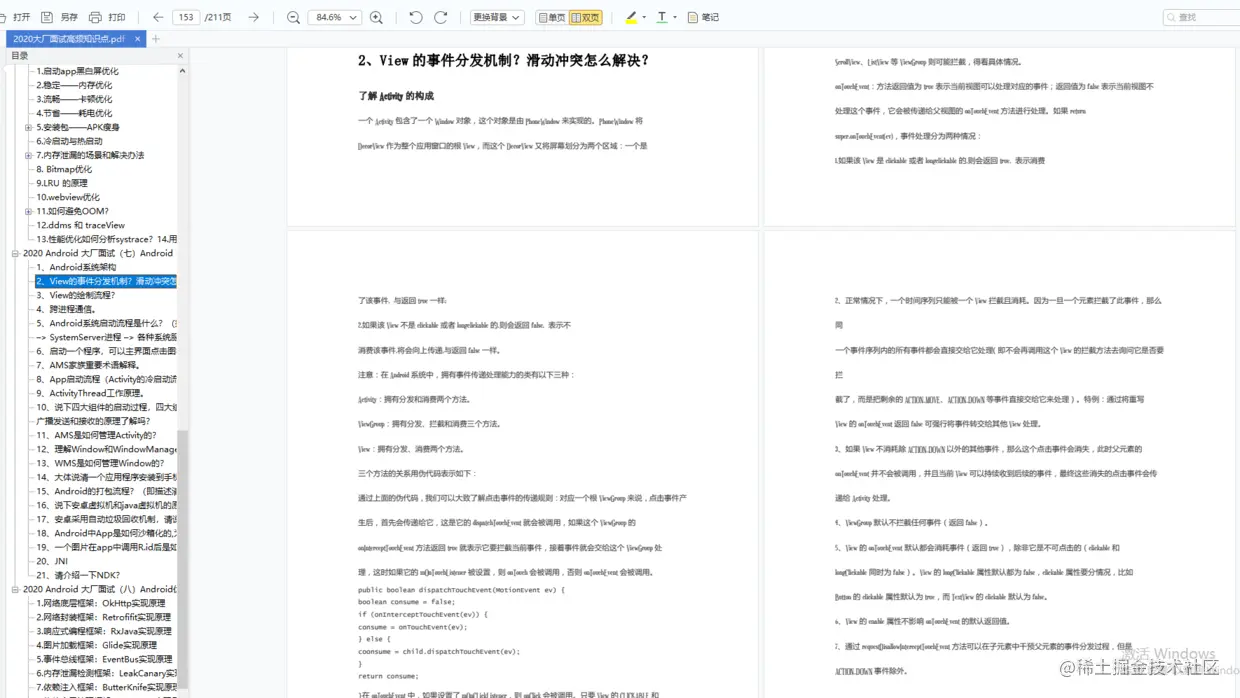Switch to 单页 single page view
Viewport: 1240px width, 698px height.
click(551, 17)
